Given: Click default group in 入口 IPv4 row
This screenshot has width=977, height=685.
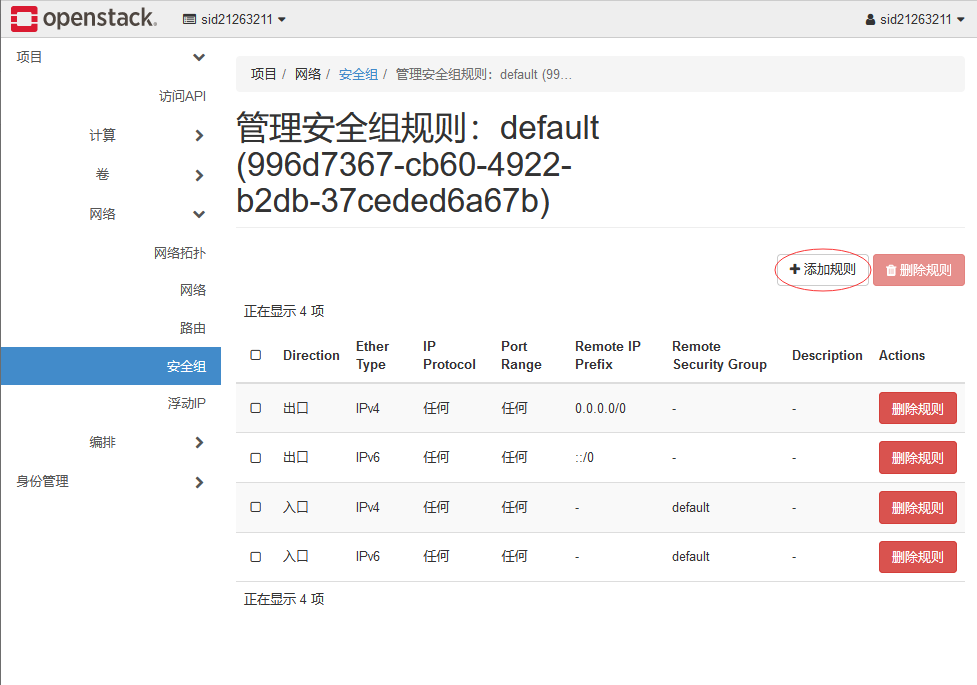Looking at the screenshot, I should coord(690,507).
